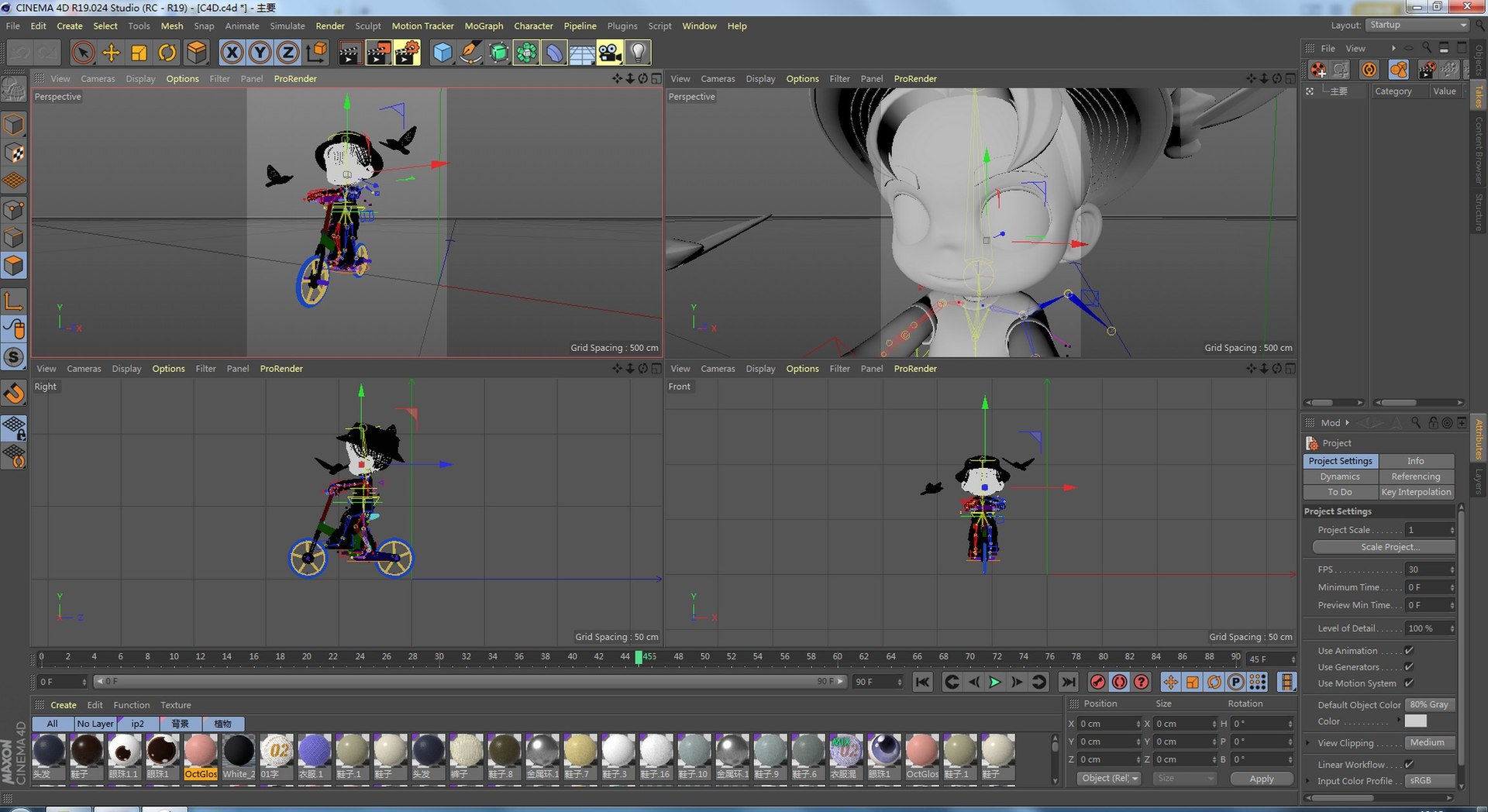Click the FPS value field

[1431, 569]
